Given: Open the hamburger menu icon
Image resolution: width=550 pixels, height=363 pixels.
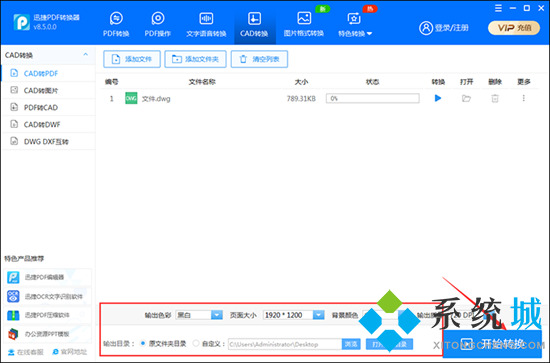Looking at the screenshot, I should tap(498, 8).
